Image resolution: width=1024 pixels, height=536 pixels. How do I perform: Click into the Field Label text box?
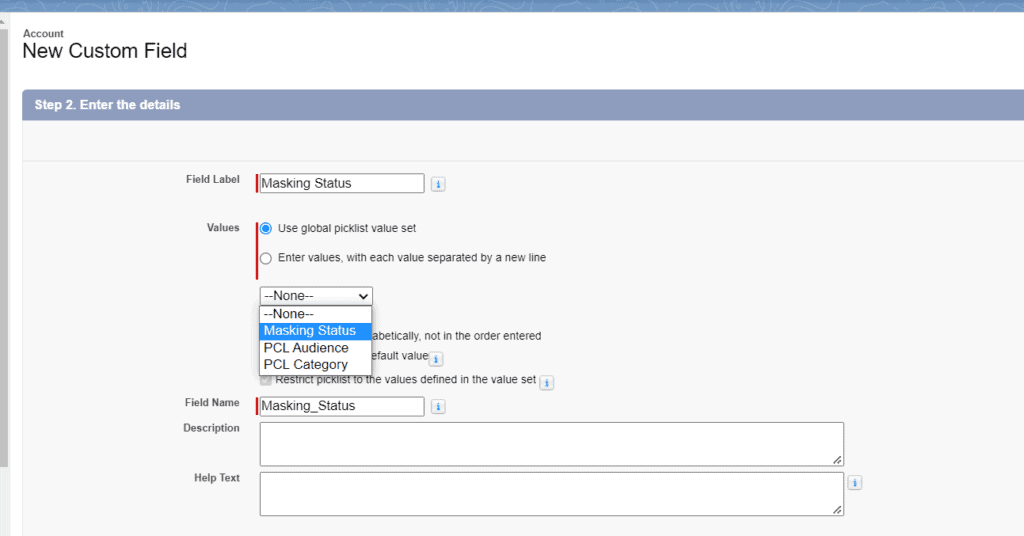coord(341,184)
